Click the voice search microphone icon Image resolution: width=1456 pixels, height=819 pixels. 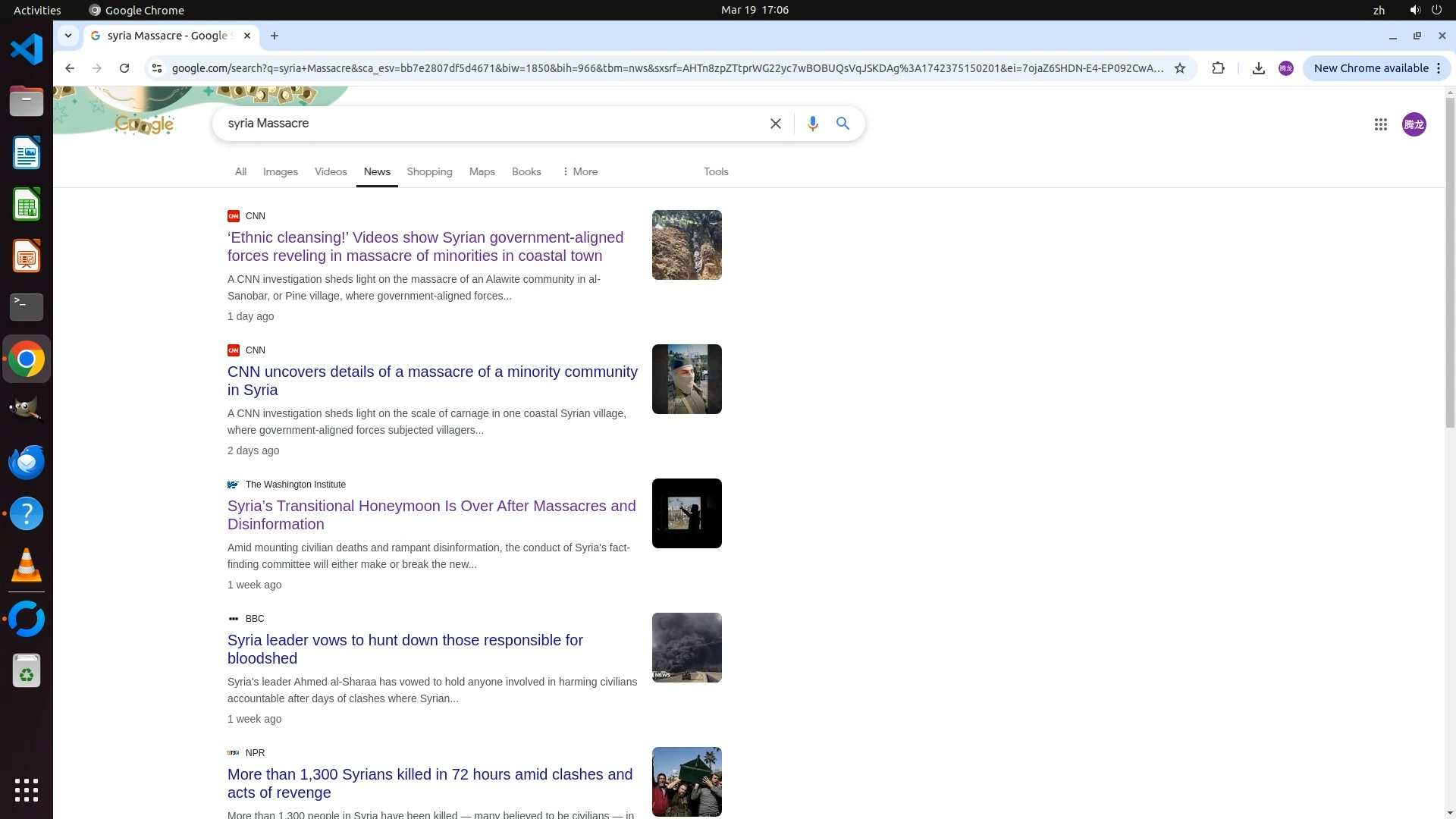point(812,124)
